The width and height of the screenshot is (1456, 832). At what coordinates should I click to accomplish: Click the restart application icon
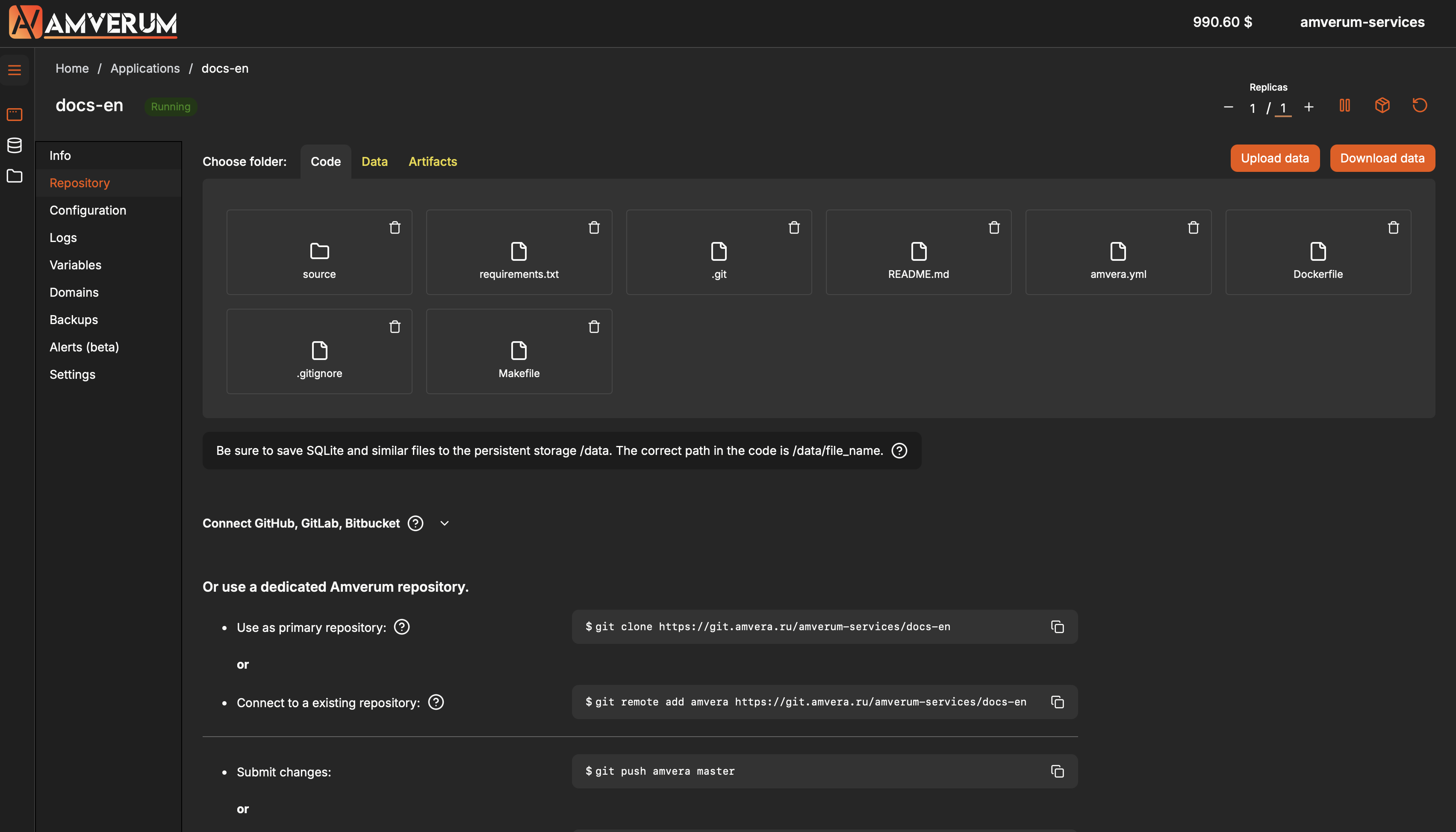[1419, 106]
